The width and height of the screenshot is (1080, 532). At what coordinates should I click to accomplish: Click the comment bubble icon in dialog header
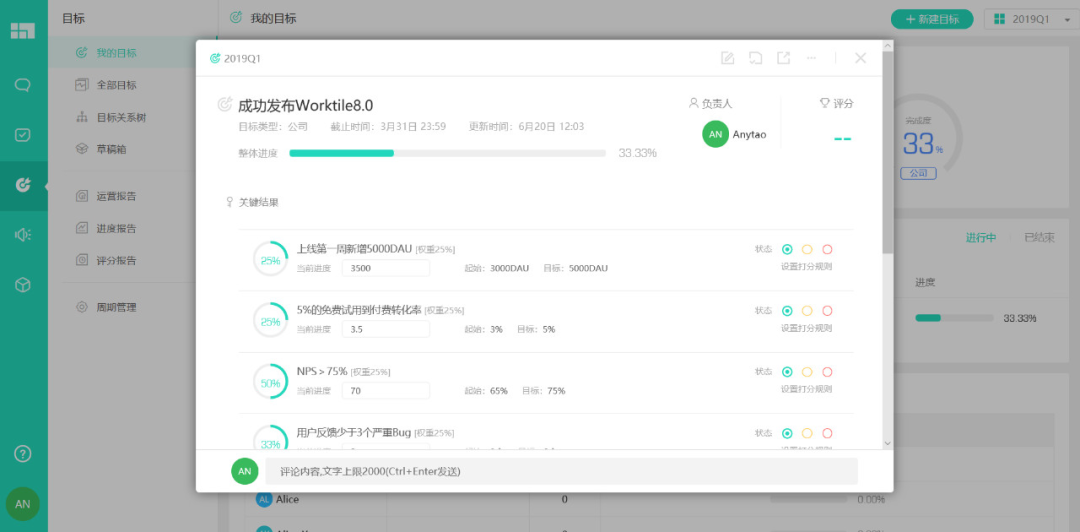point(756,58)
